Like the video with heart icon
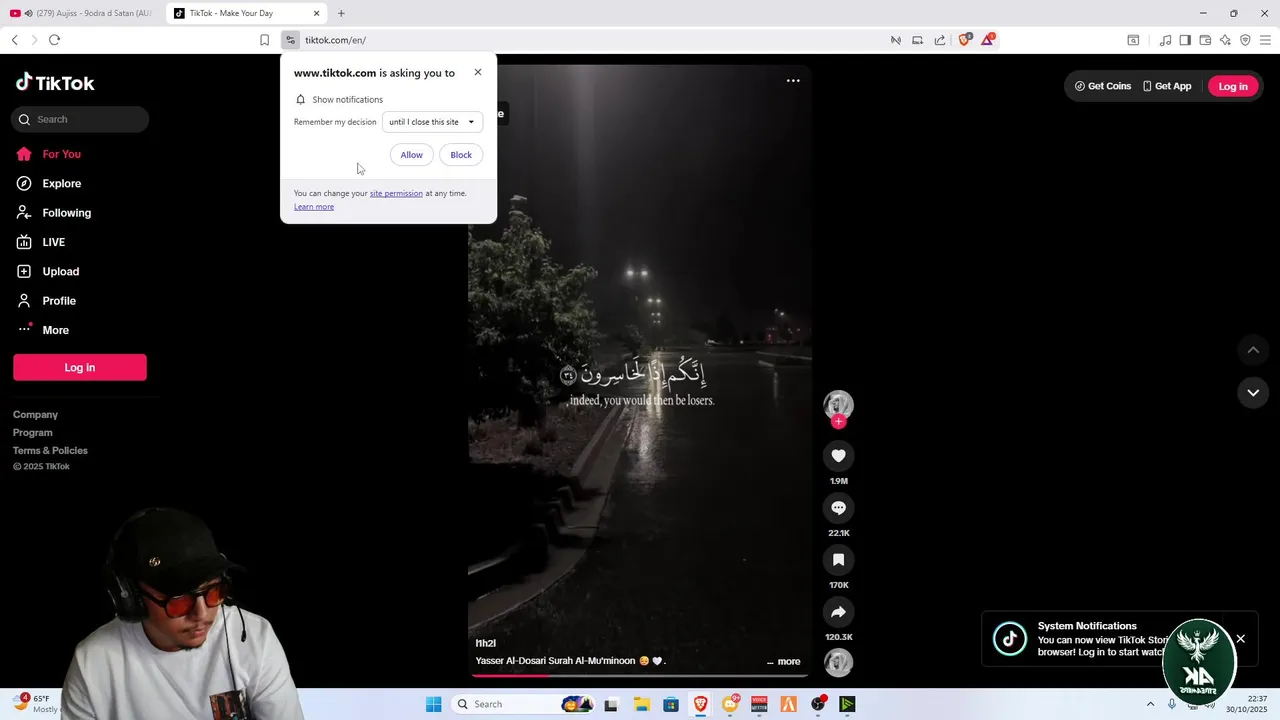Screen dimensions: 1280x720 tap(838, 456)
